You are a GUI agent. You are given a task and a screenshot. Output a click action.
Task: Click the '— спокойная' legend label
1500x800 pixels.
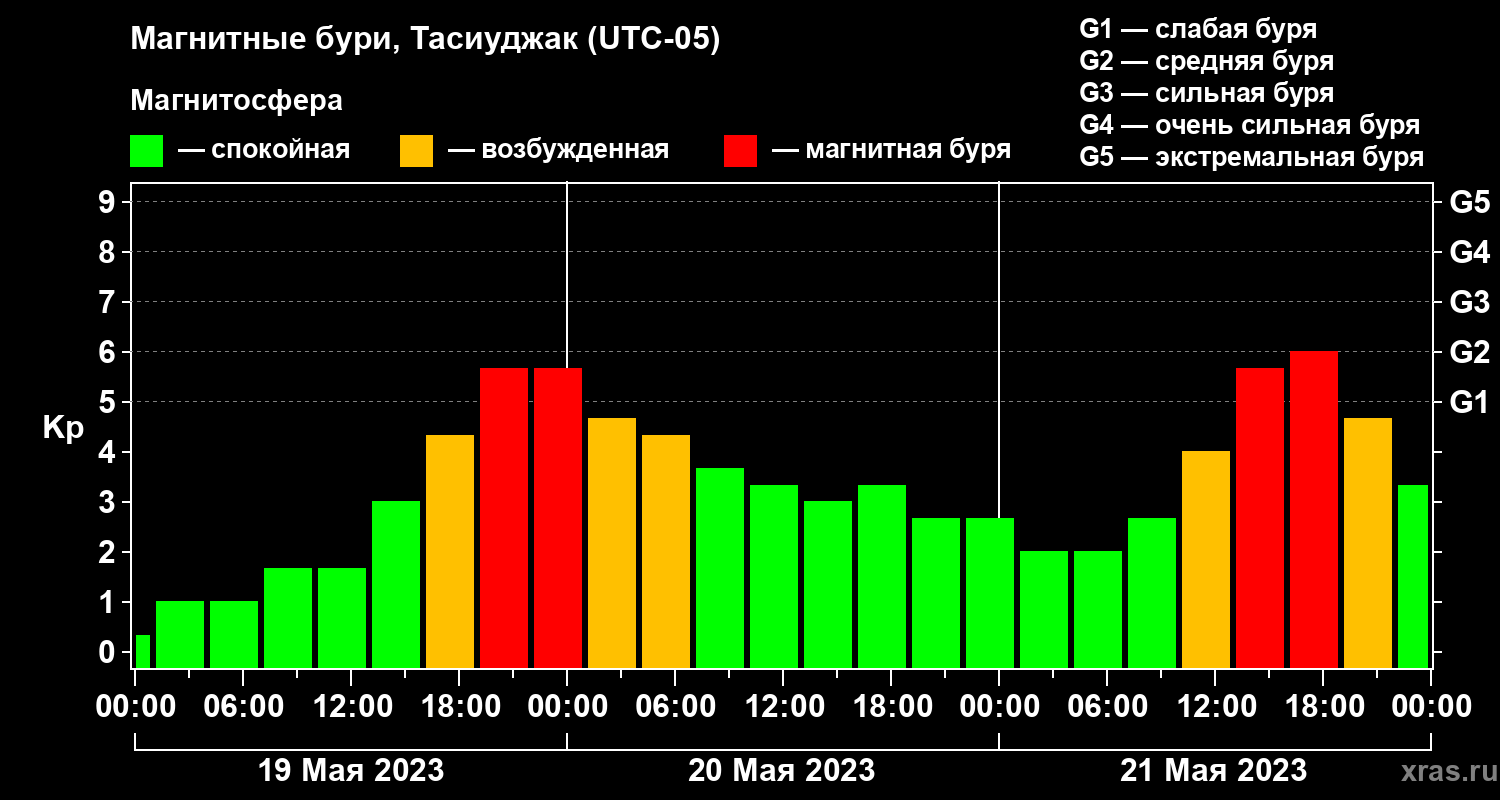click(x=264, y=151)
